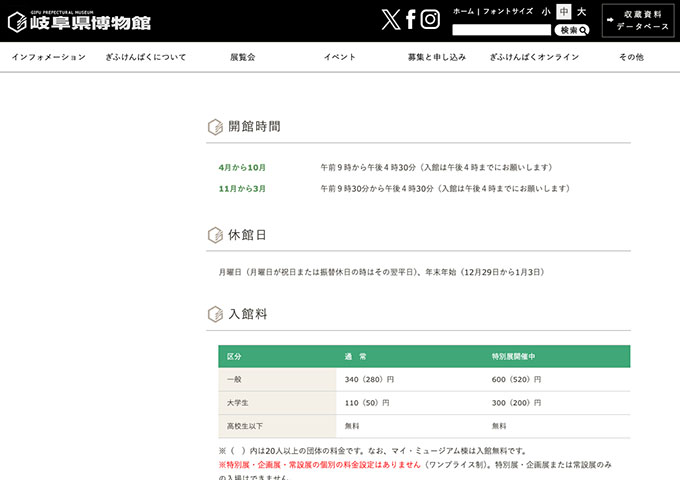Set font size to 中

[x=564, y=11]
